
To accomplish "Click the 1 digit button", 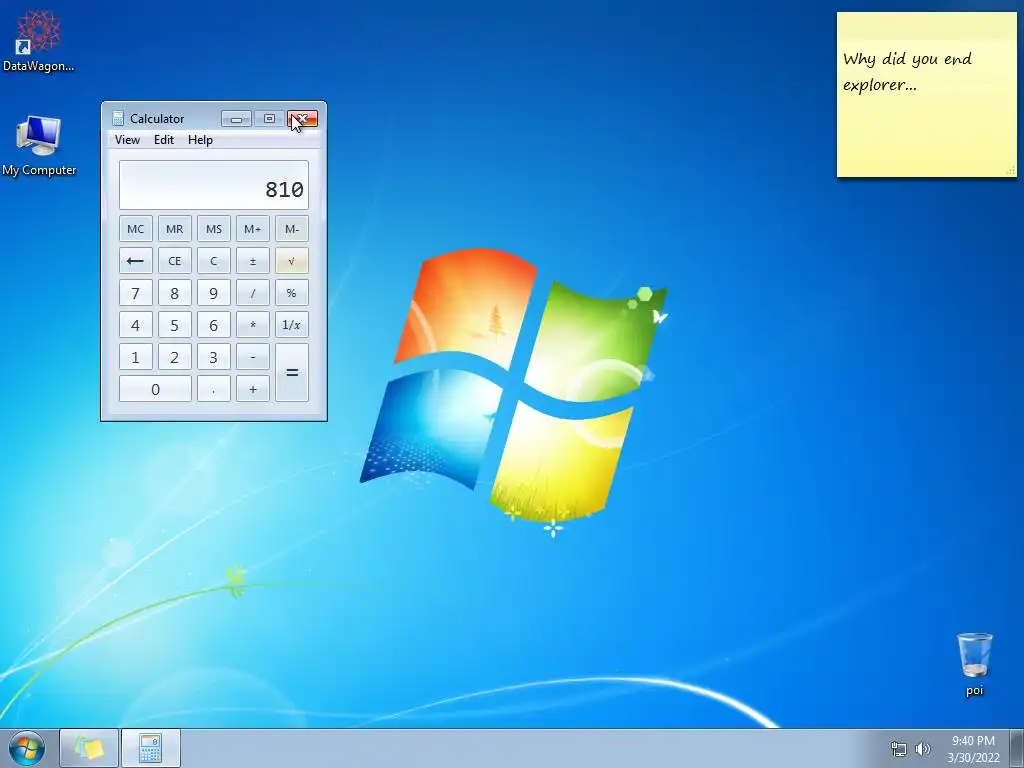I will [x=135, y=357].
